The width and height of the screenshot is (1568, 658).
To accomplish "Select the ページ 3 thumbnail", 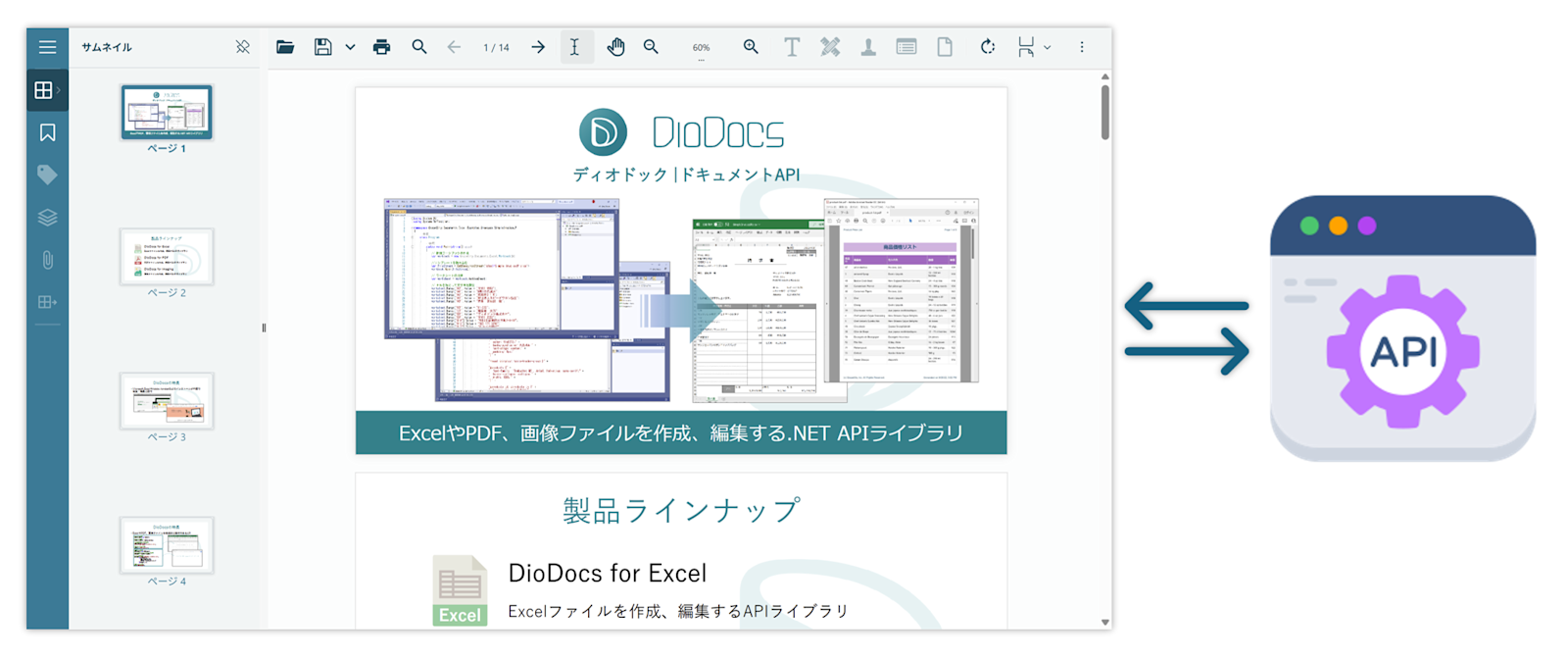I will point(167,401).
